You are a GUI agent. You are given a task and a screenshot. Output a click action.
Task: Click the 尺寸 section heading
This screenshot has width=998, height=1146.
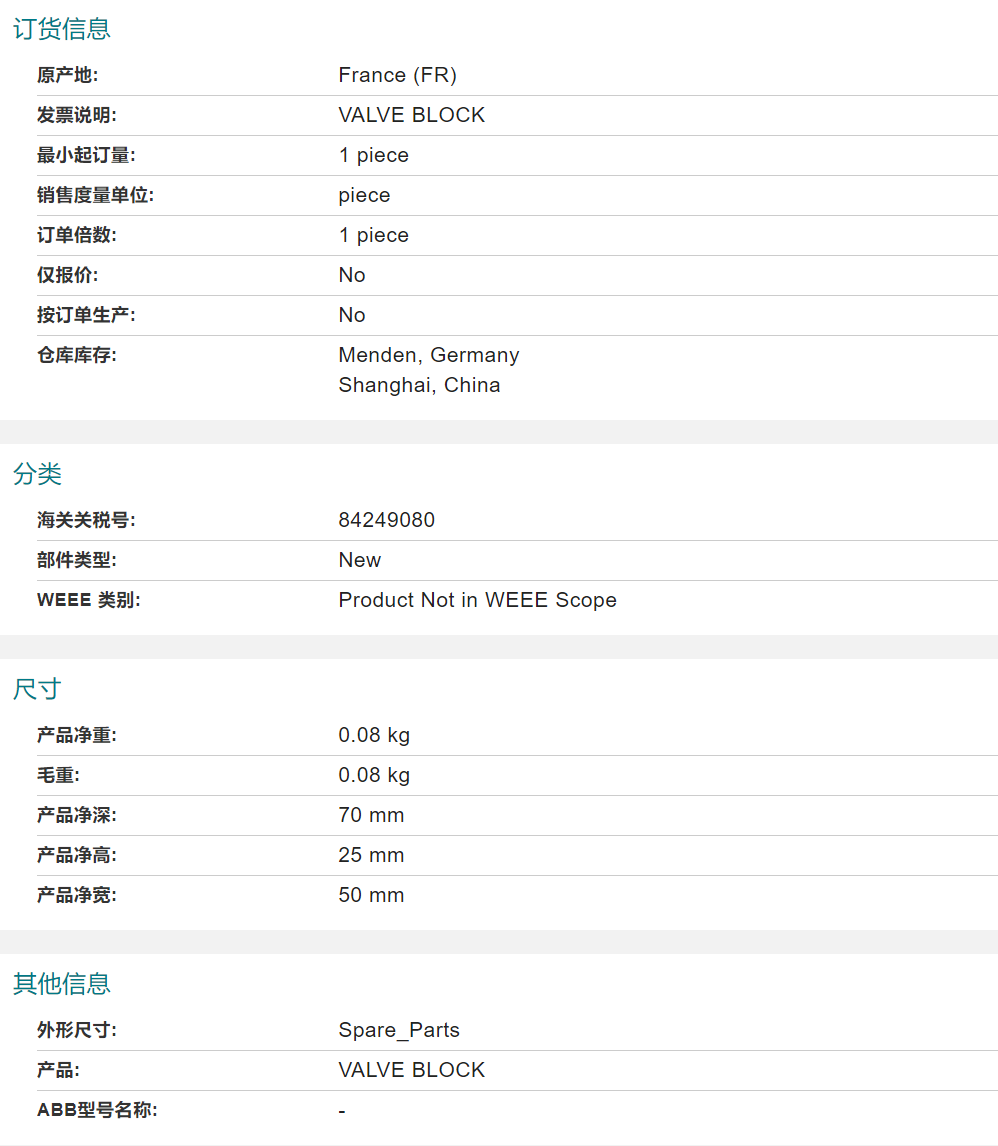pos(37,689)
